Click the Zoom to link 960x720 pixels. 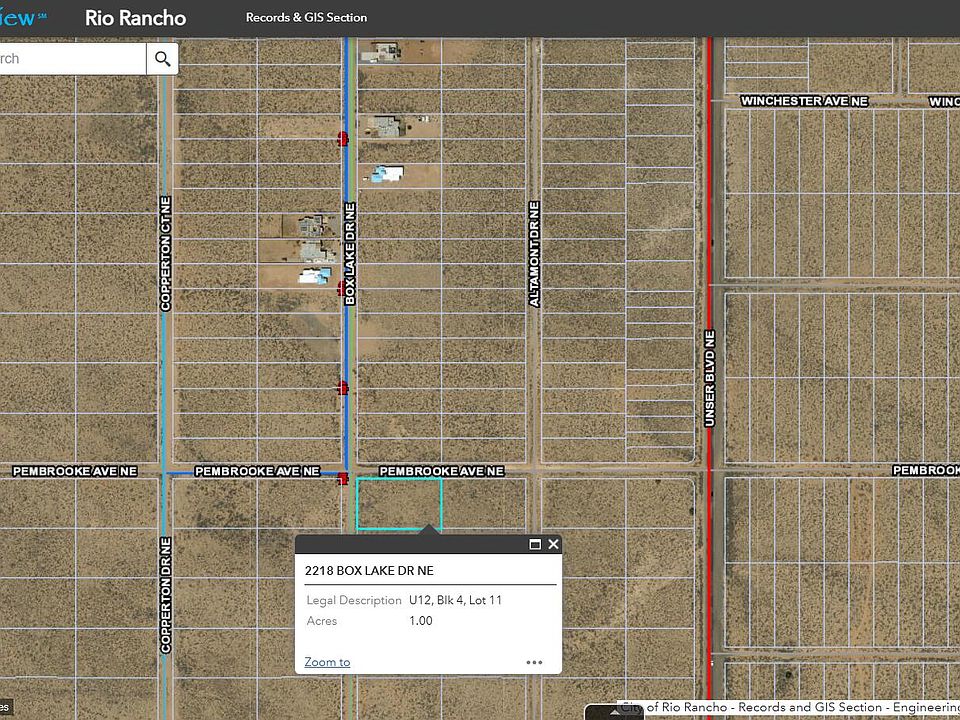tap(327, 662)
